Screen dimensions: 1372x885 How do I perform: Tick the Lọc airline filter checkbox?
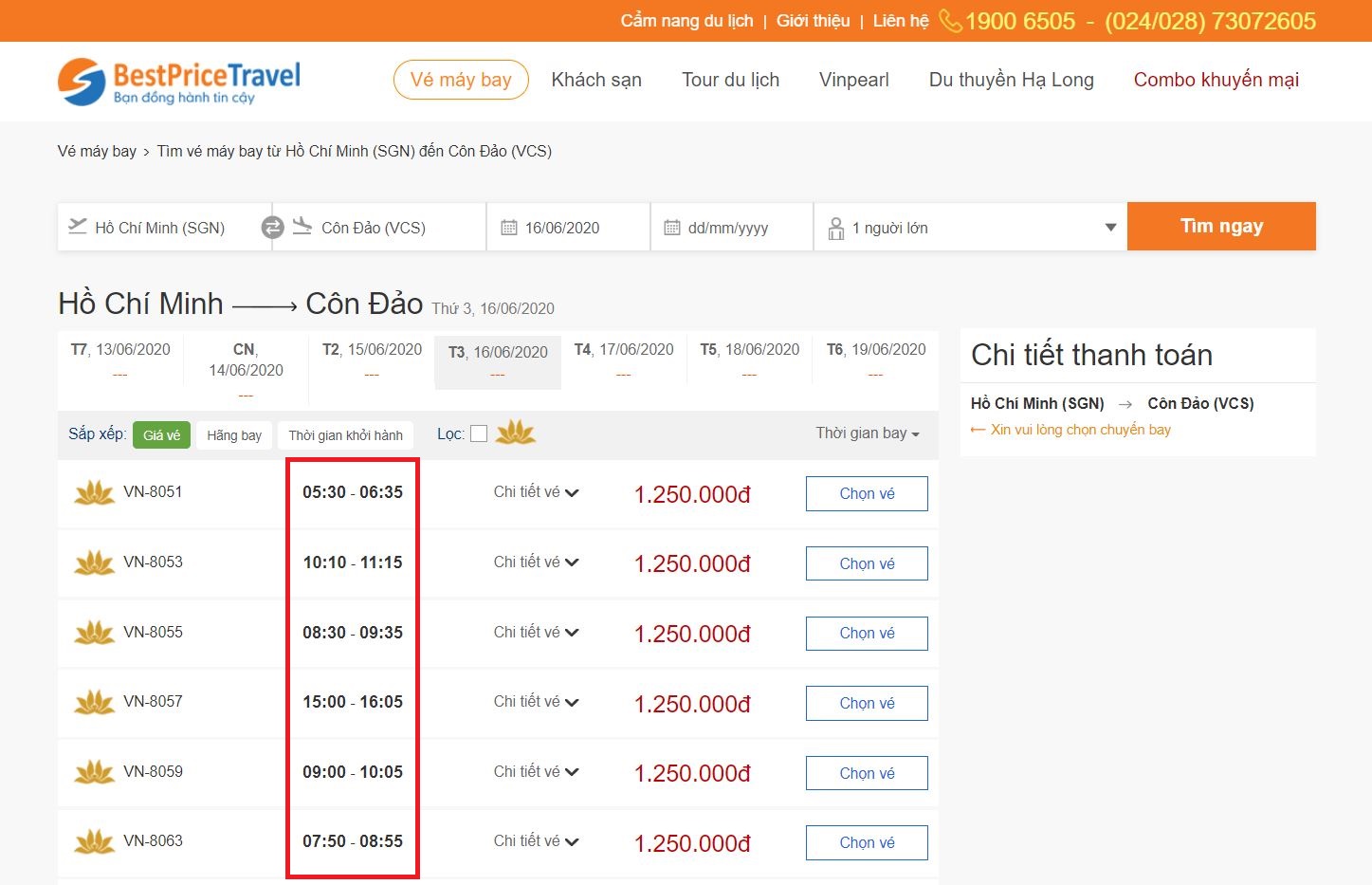click(479, 433)
